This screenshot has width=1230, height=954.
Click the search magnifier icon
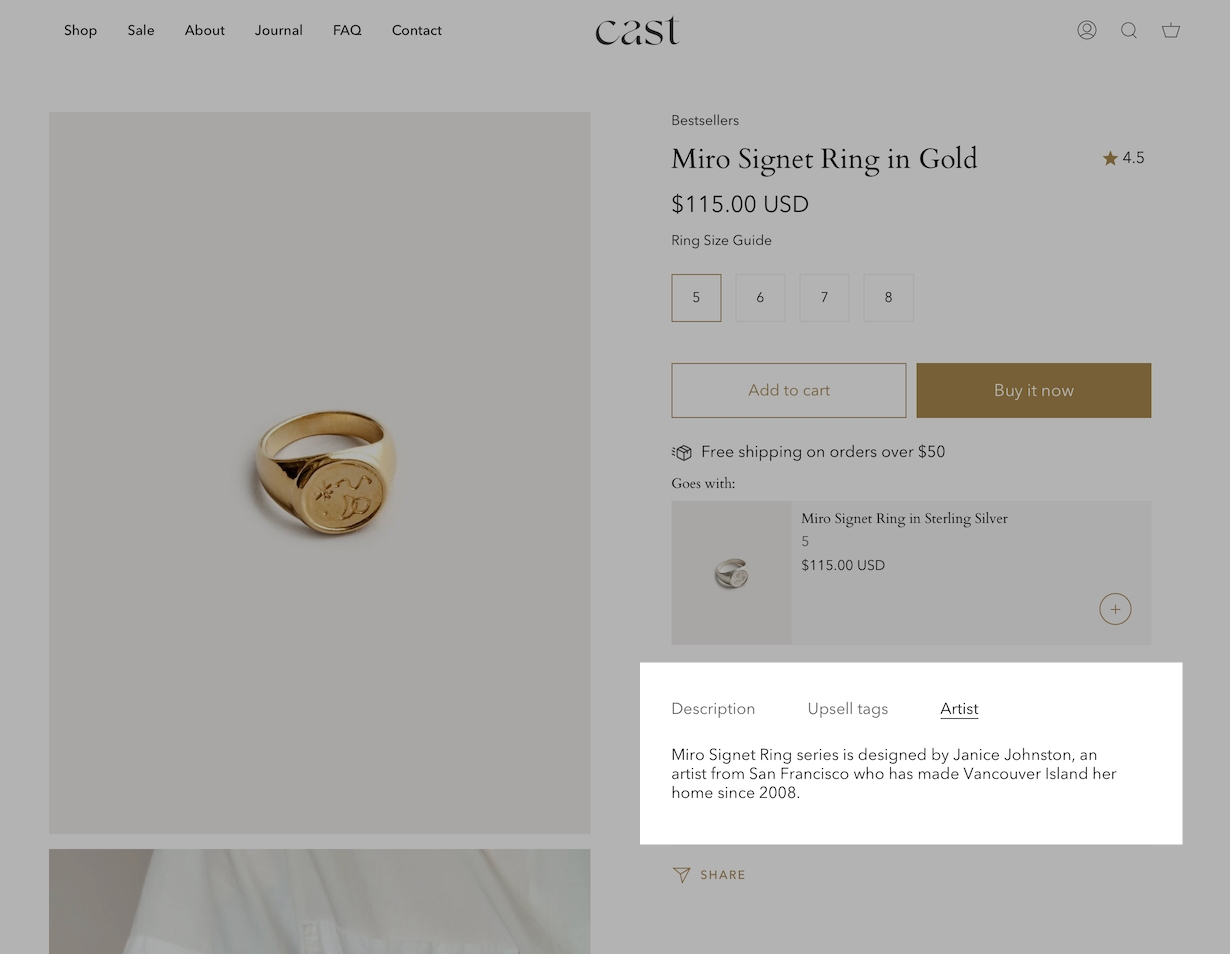point(1129,30)
